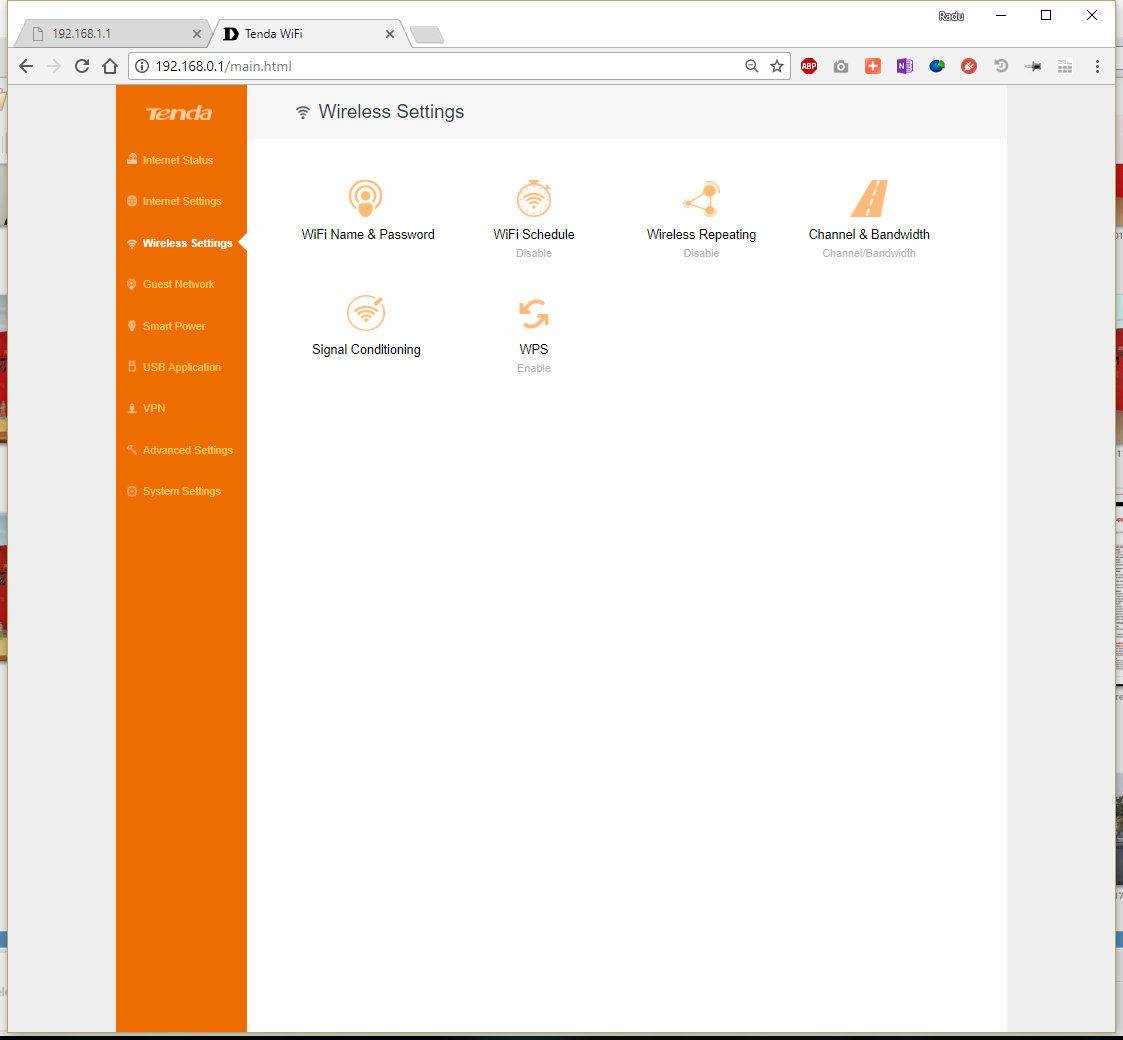
Task: Click the Enable status under WPS
Action: click(534, 368)
